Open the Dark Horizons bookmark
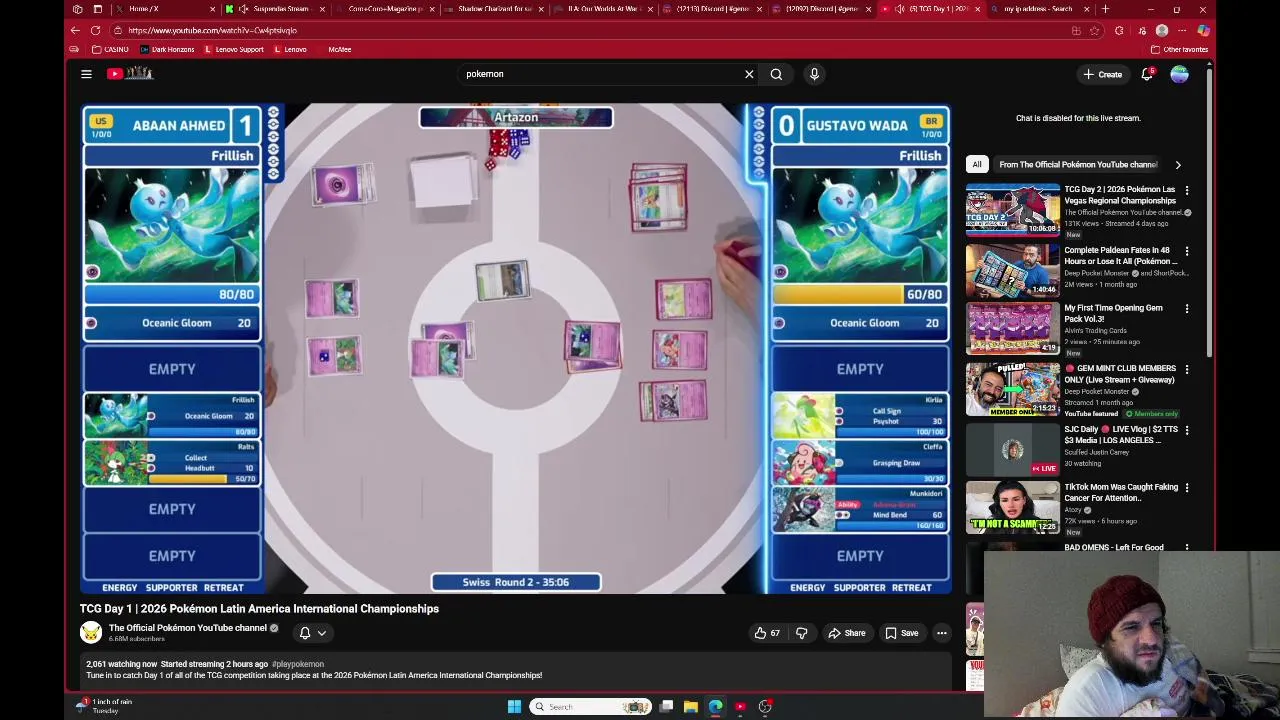Image resolution: width=1280 pixels, height=720 pixels. (167, 49)
